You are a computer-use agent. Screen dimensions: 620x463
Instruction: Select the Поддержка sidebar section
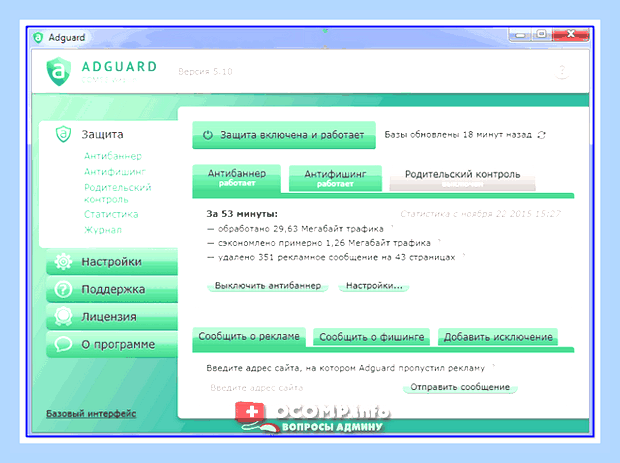[x=112, y=289]
